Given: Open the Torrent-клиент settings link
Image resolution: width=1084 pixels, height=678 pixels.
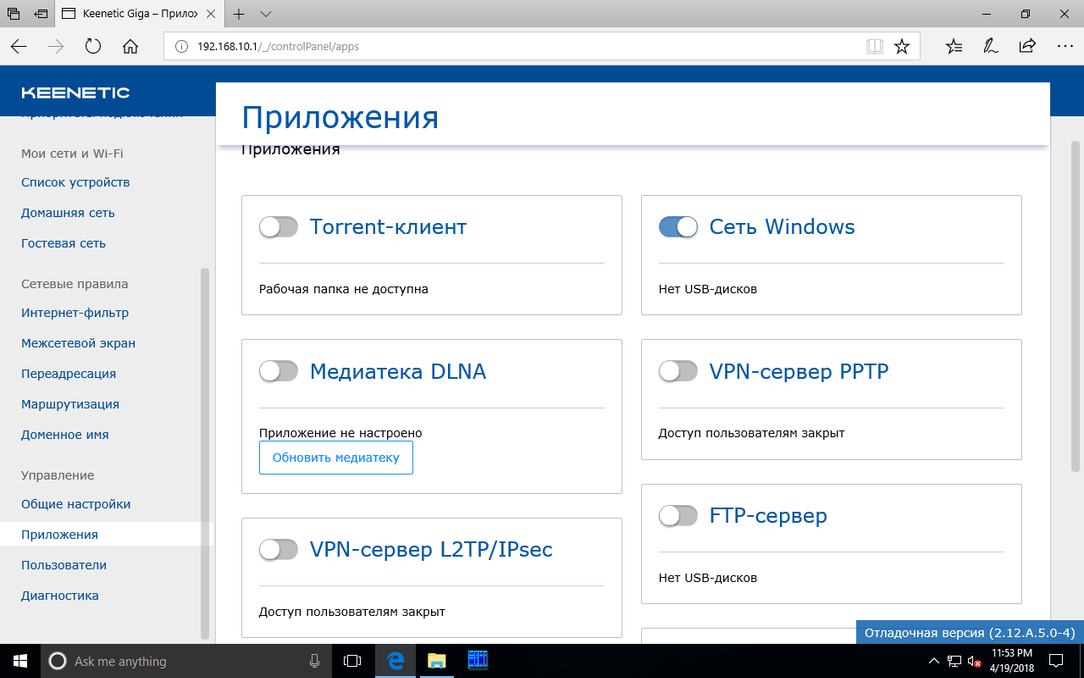Looking at the screenshot, I should pyautogui.click(x=388, y=227).
